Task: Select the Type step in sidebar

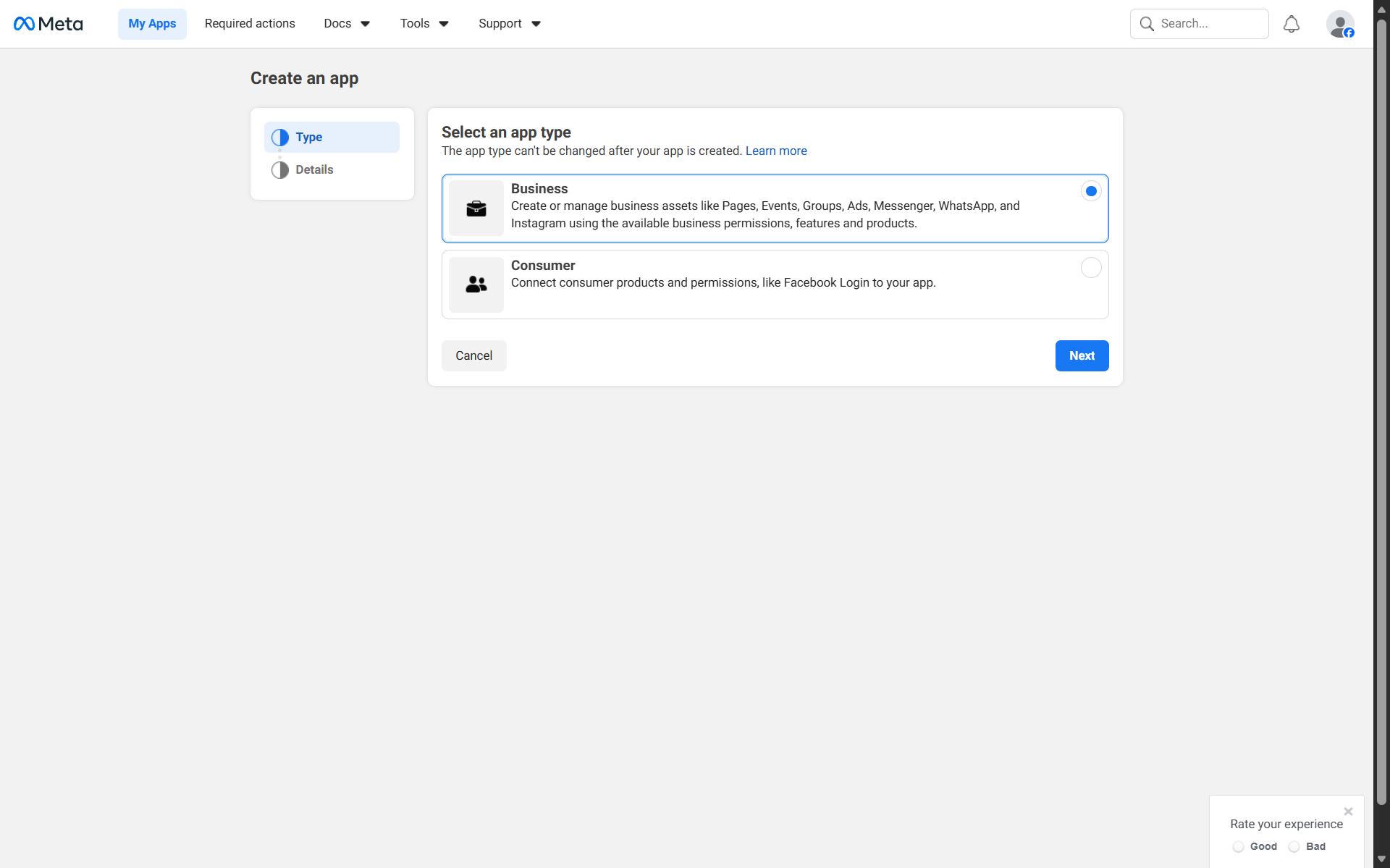Action: 332,138
